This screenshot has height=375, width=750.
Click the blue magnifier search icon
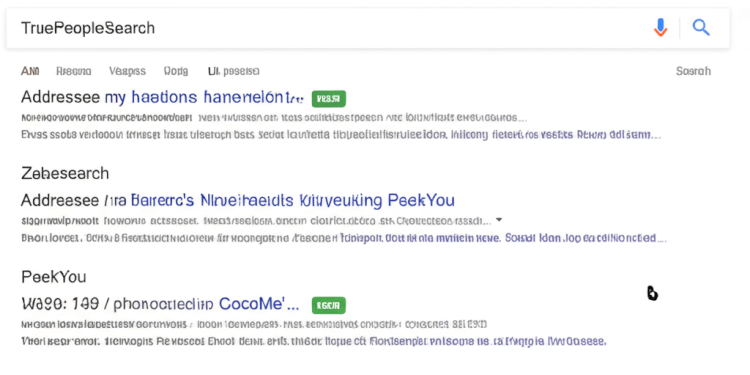[701, 28]
